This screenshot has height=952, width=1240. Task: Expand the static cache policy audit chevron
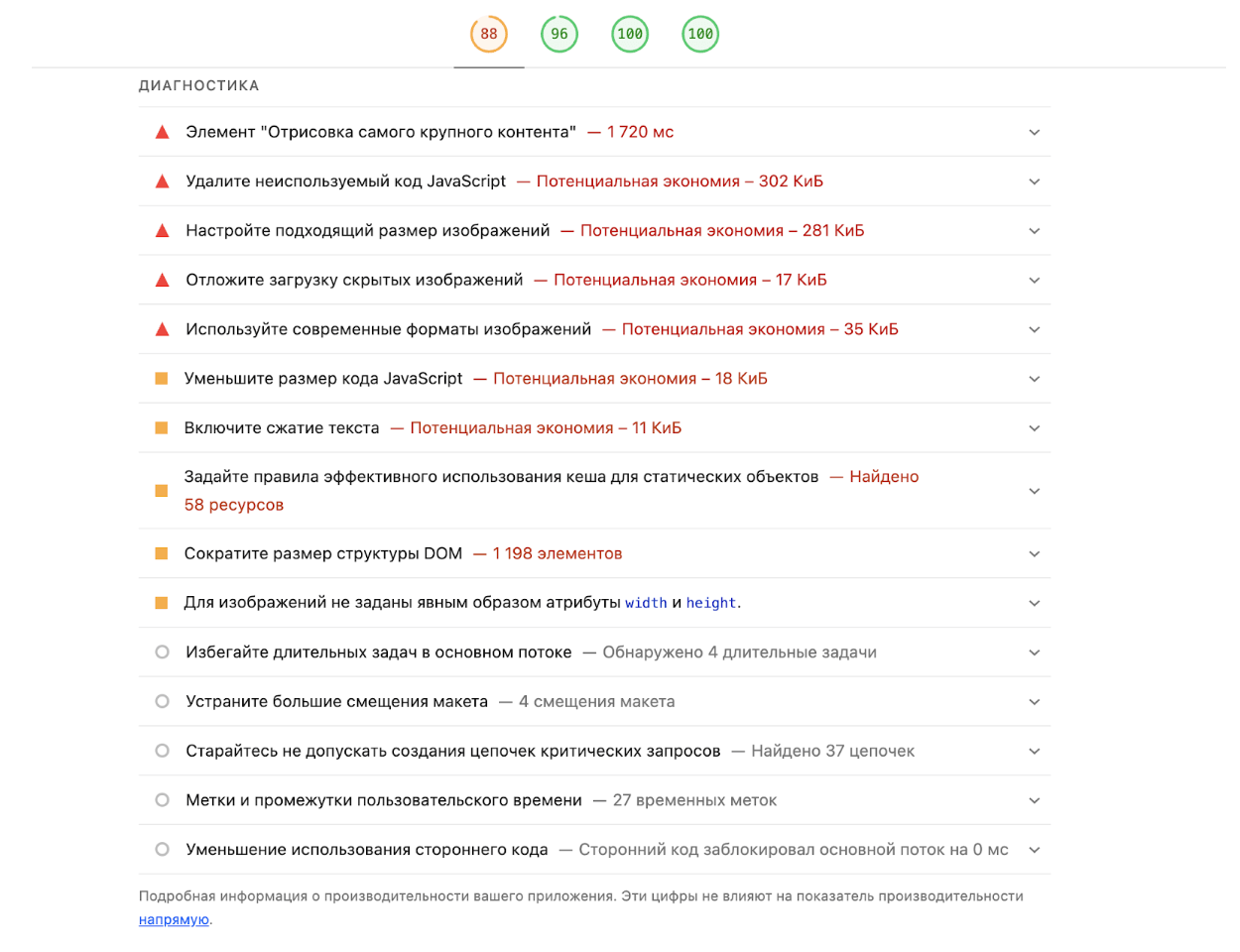click(x=1034, y=491)
